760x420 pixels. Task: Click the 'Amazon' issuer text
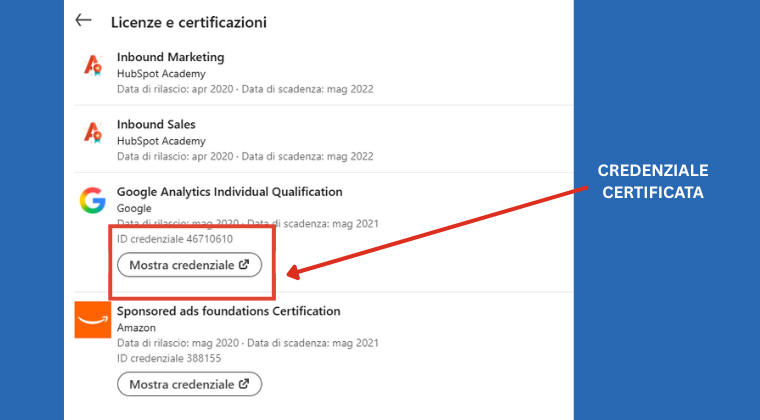click(136, 327)
